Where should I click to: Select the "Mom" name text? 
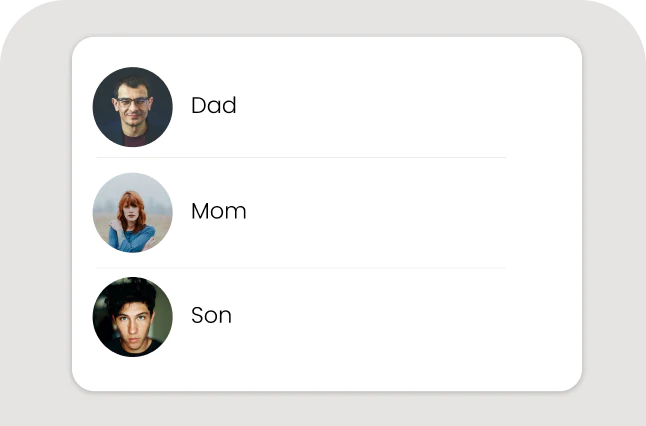218,211
